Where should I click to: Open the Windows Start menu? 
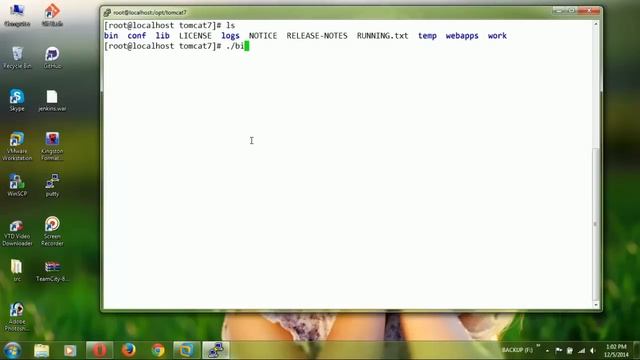[x=12, y=350]
